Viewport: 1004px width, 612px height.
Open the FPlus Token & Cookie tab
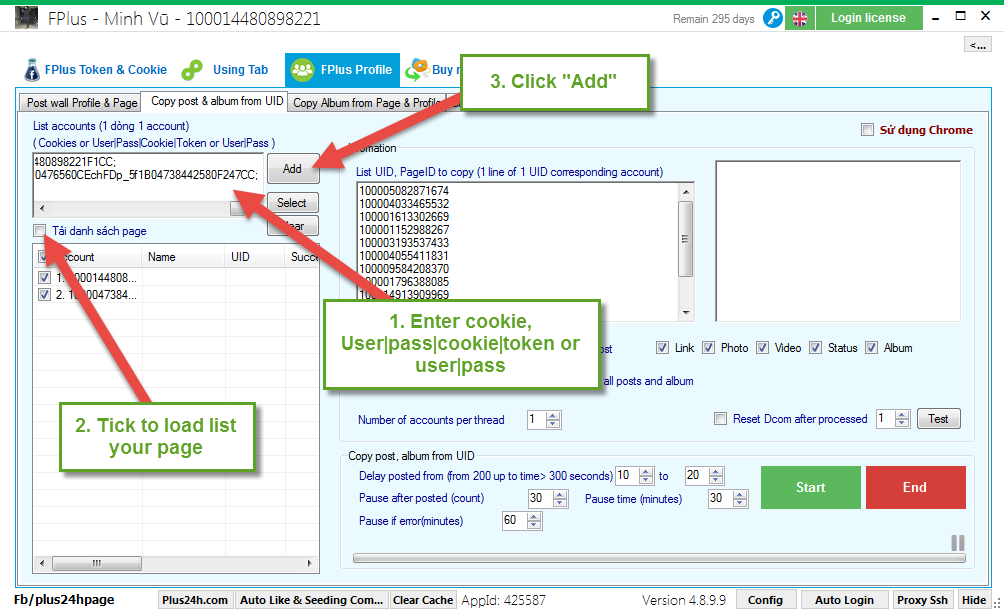[x=95, y=70]
